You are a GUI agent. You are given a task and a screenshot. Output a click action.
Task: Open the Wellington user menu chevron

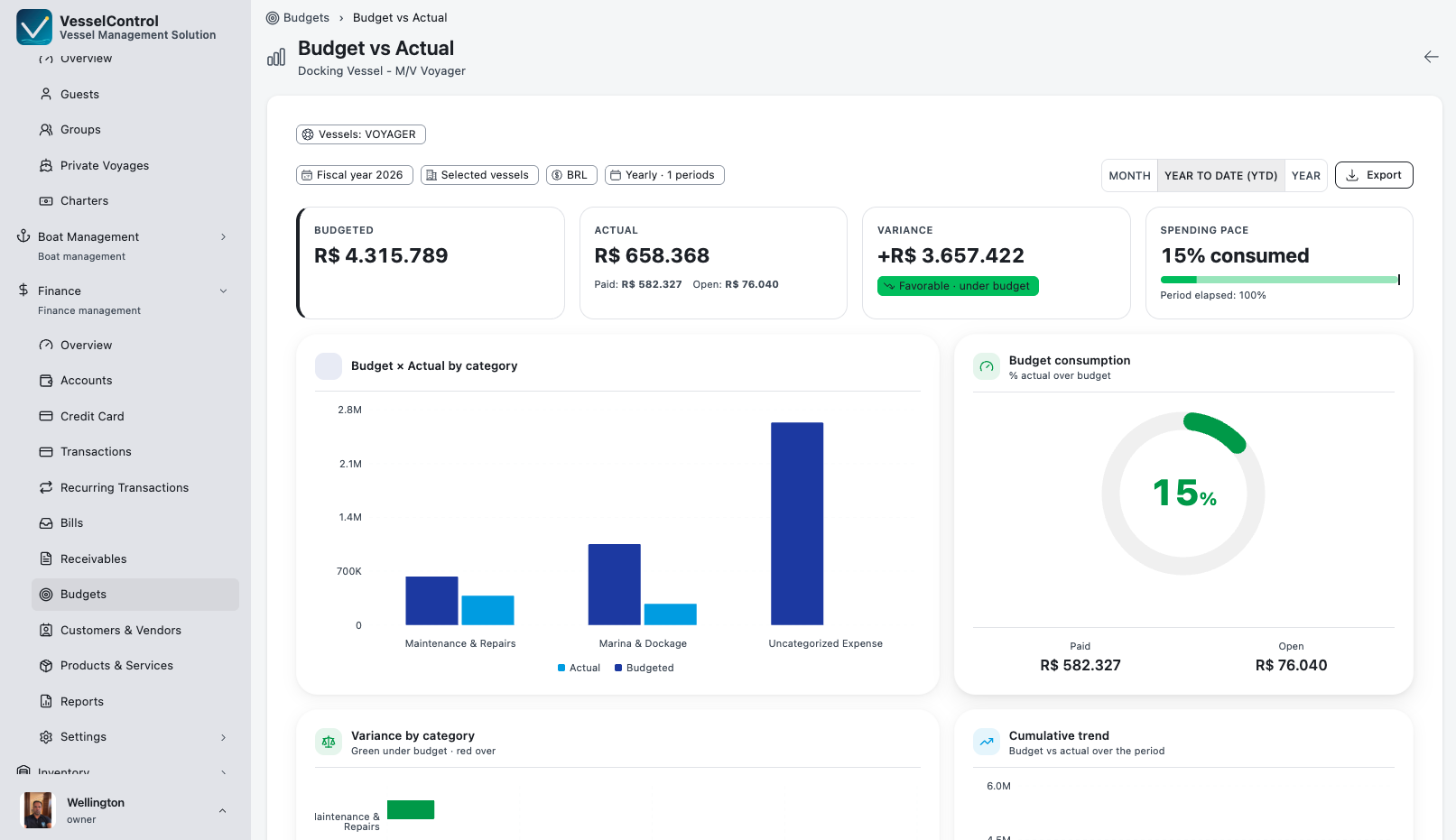pyautogui.click(x=222, y=810)
